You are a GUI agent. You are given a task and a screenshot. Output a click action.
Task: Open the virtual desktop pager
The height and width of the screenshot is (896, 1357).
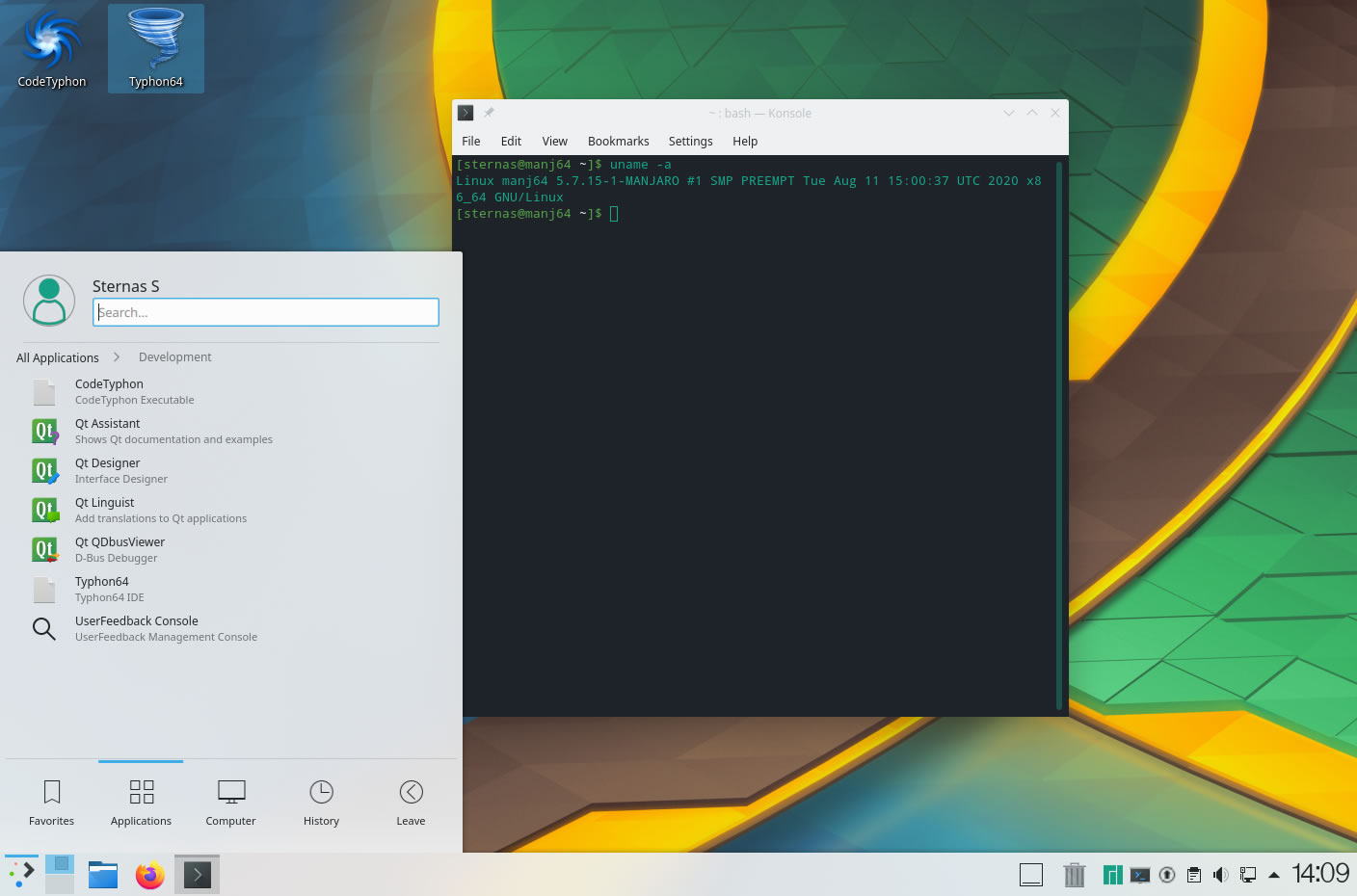(60, 875)
